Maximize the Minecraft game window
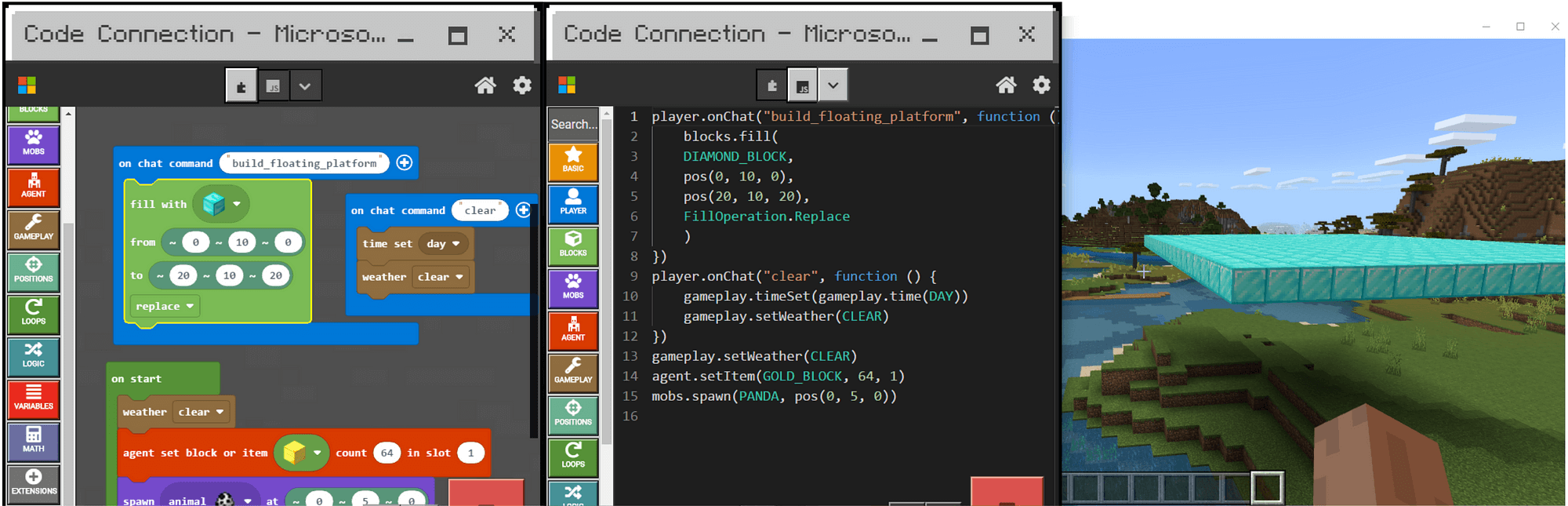The height and width of the screenshot is (506, 1568). point(1520,27)
